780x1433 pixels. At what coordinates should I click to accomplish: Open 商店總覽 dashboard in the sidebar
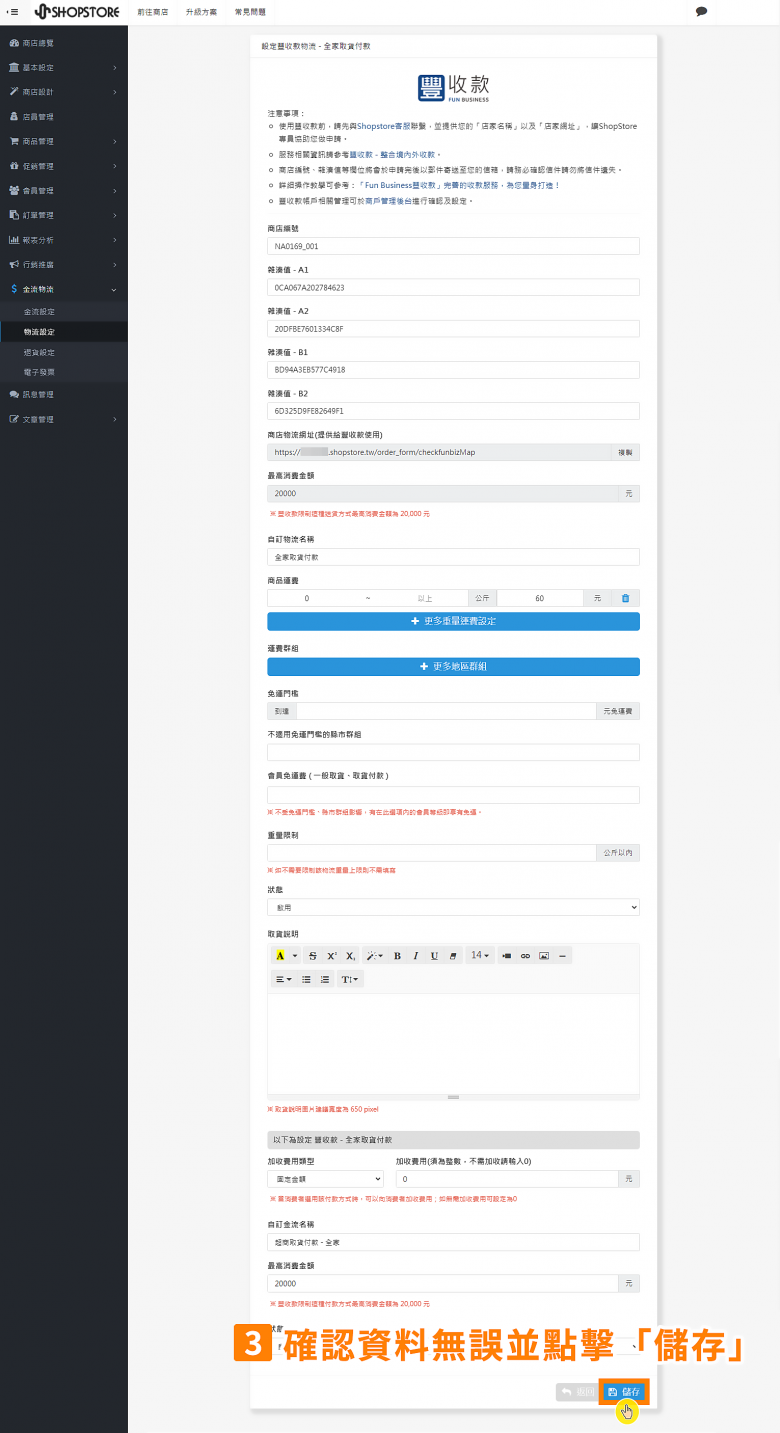click(x=64, y=44)
